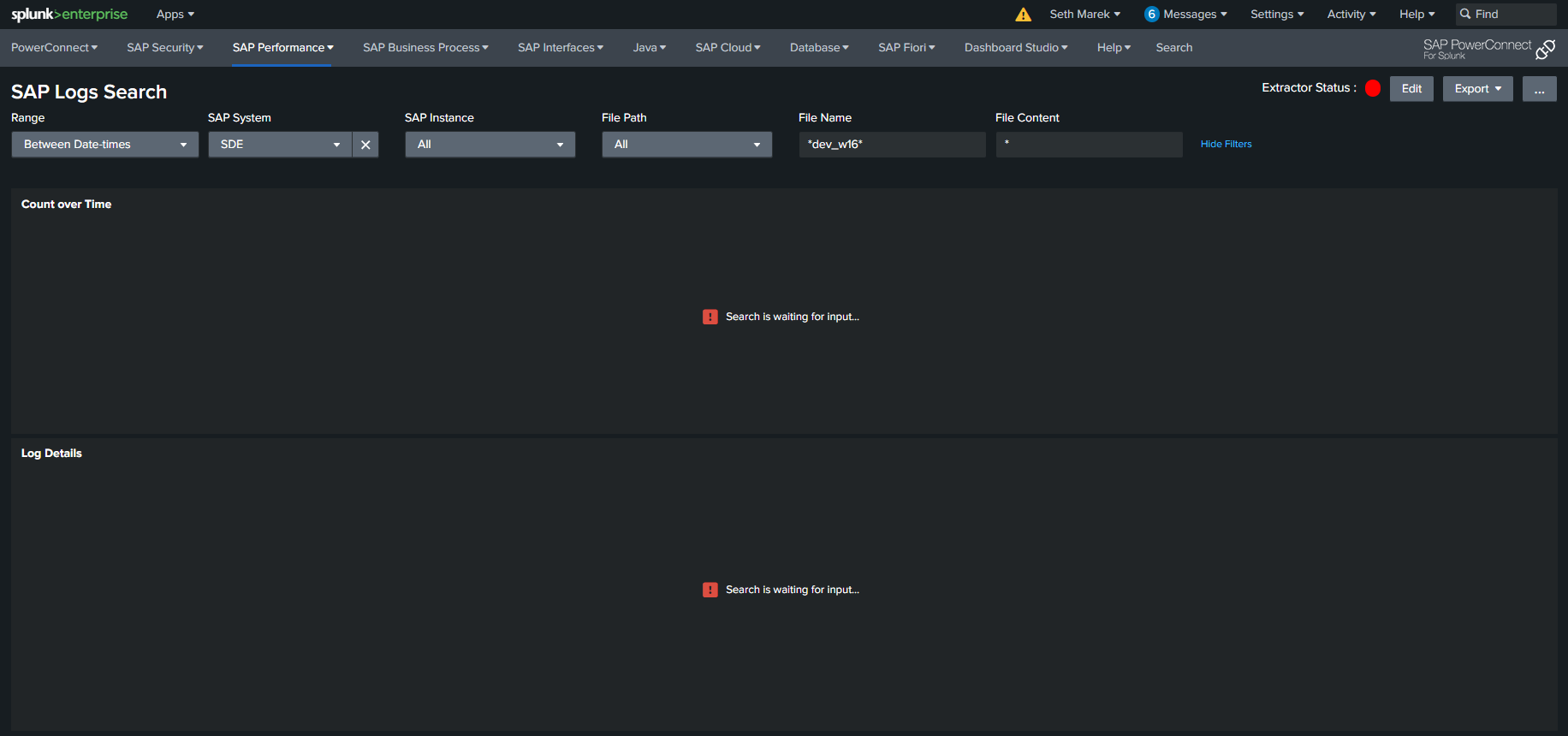1568x736 pixels.
Task: Click the Find magnifier icon
Action: tap(1465, 15)
